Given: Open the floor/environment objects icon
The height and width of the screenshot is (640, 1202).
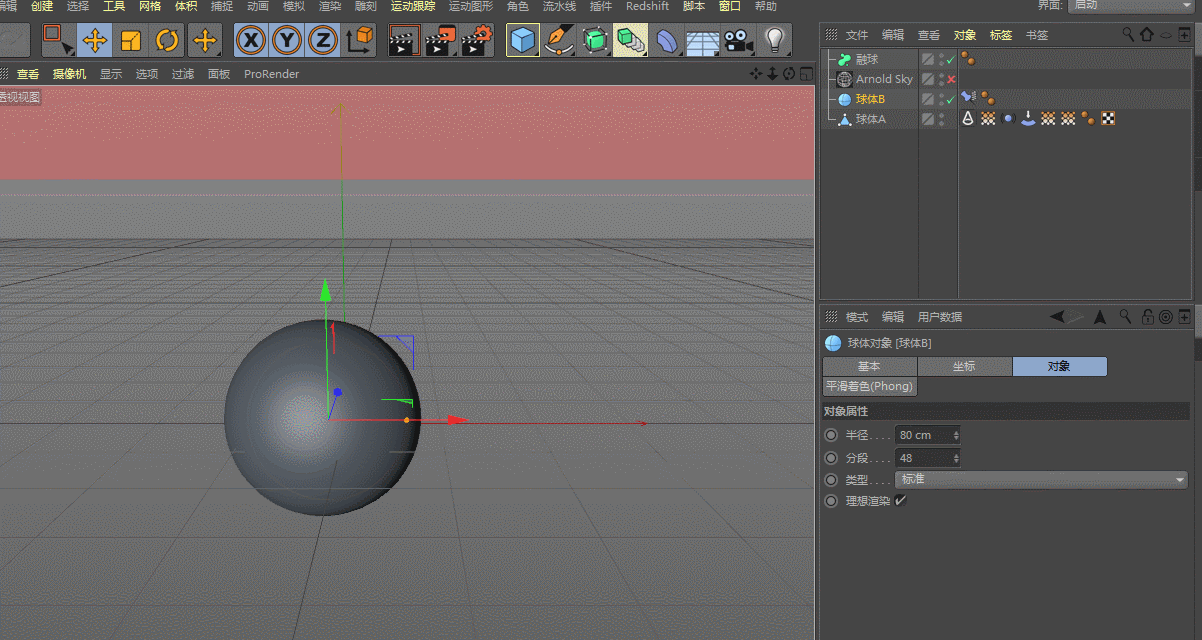Looking at the screenshot, I should click(703, 40).
